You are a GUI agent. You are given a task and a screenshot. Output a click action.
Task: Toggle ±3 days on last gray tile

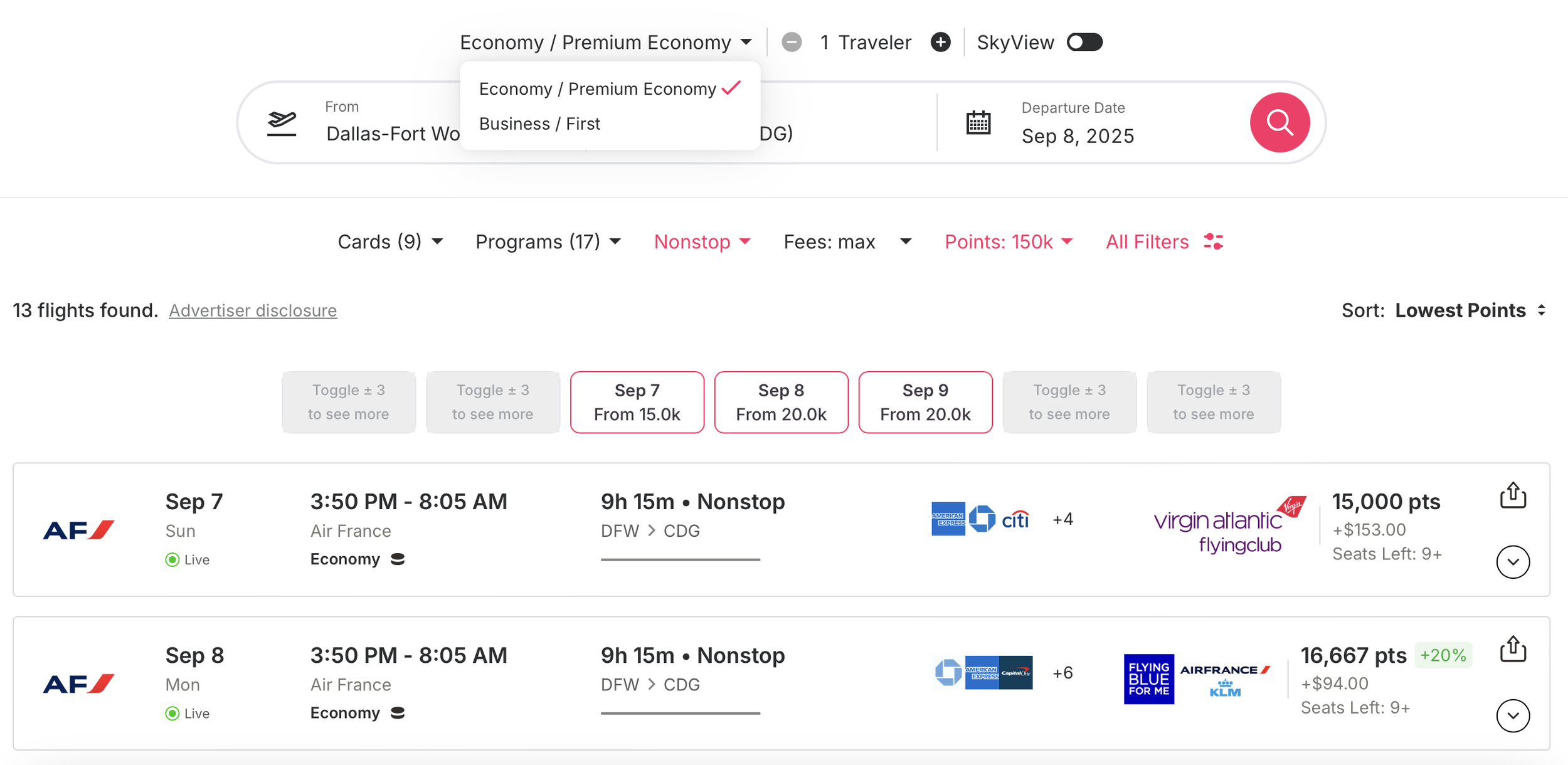coord(1213,402)
